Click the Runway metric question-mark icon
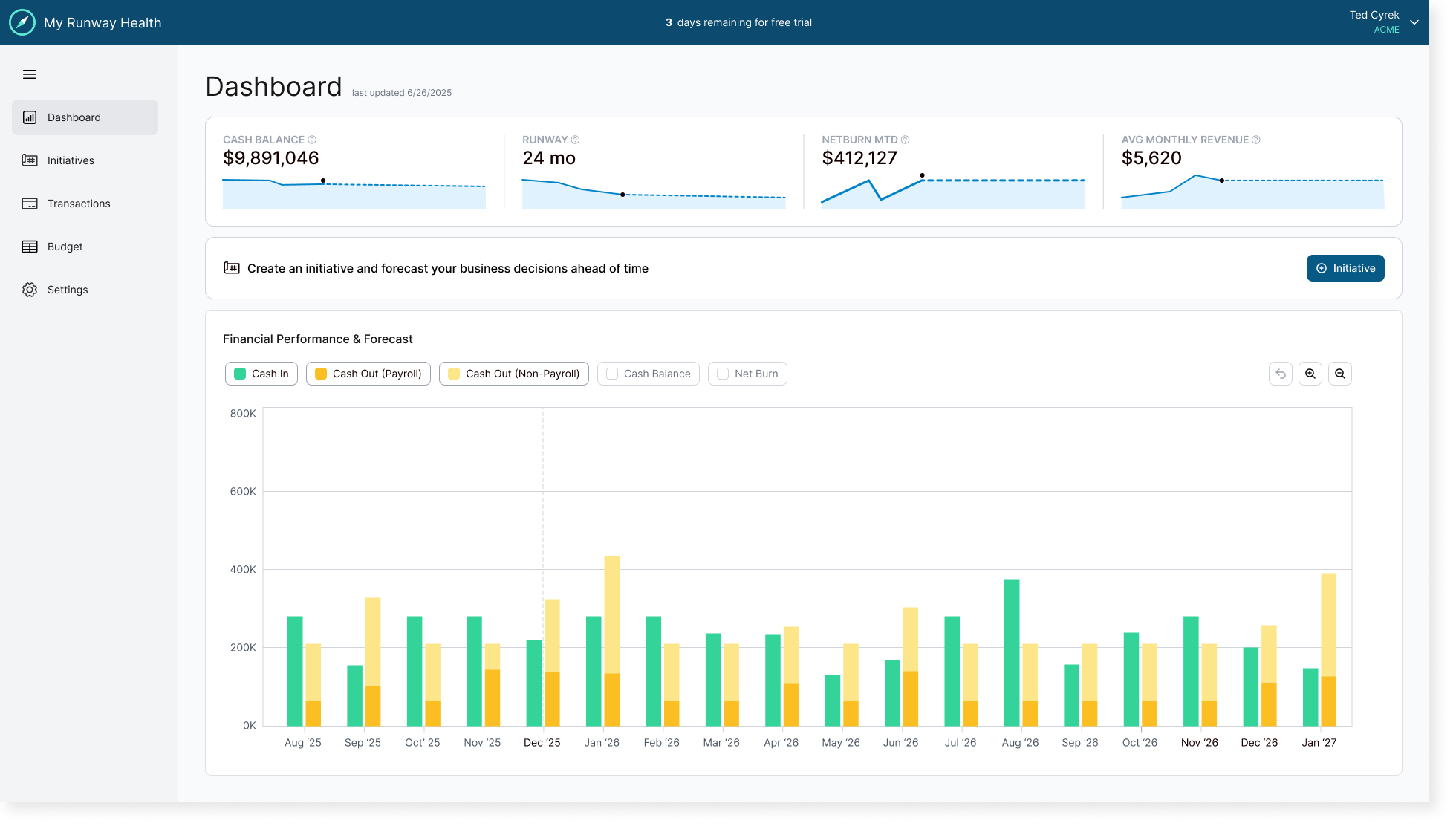 coord(574,139)
